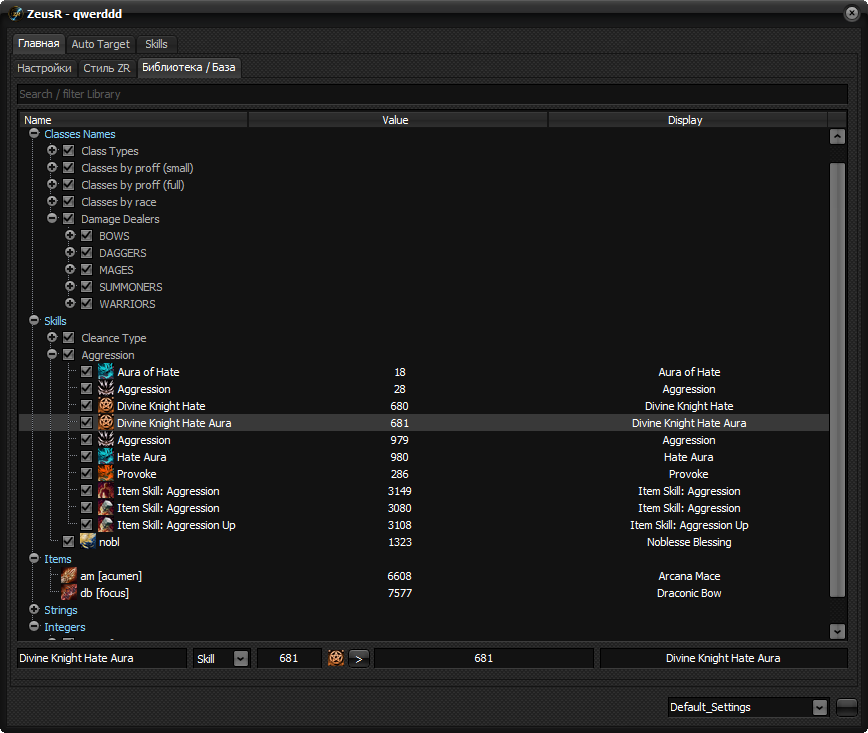Sort the library by the Value column header
This screenshot has height=733, width=868.
[x=398, y=120]
